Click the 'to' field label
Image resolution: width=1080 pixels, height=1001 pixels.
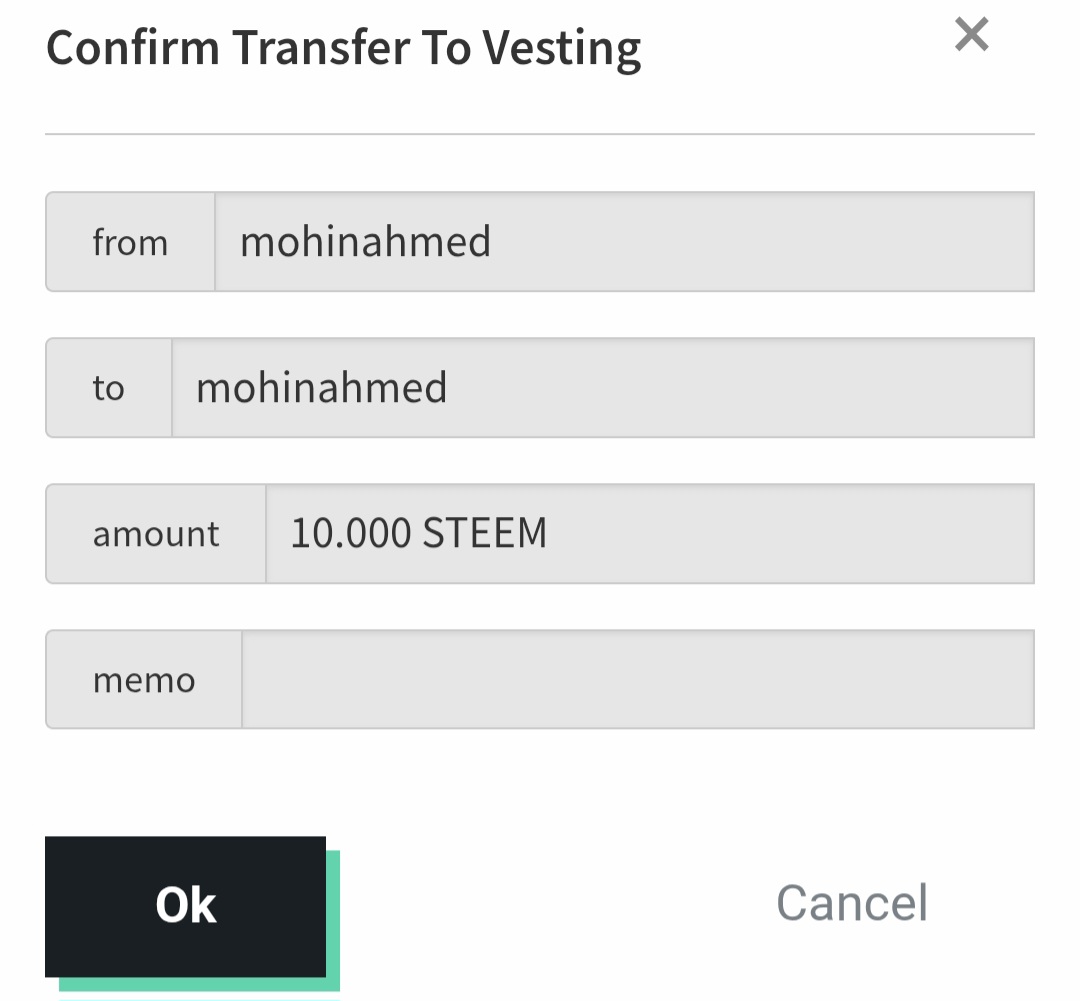pos(108,388)
